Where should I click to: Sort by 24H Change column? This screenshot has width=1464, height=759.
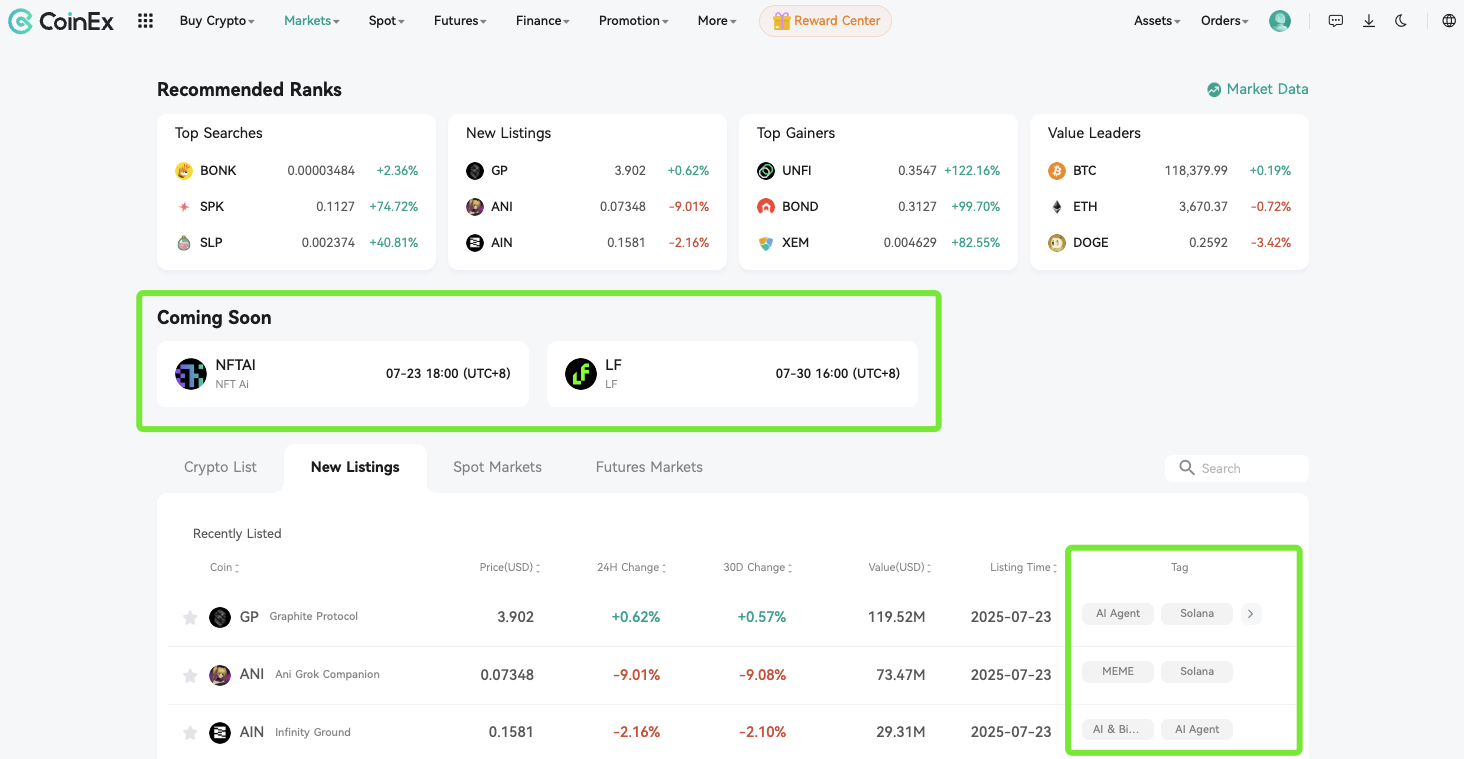coord(632,568)
